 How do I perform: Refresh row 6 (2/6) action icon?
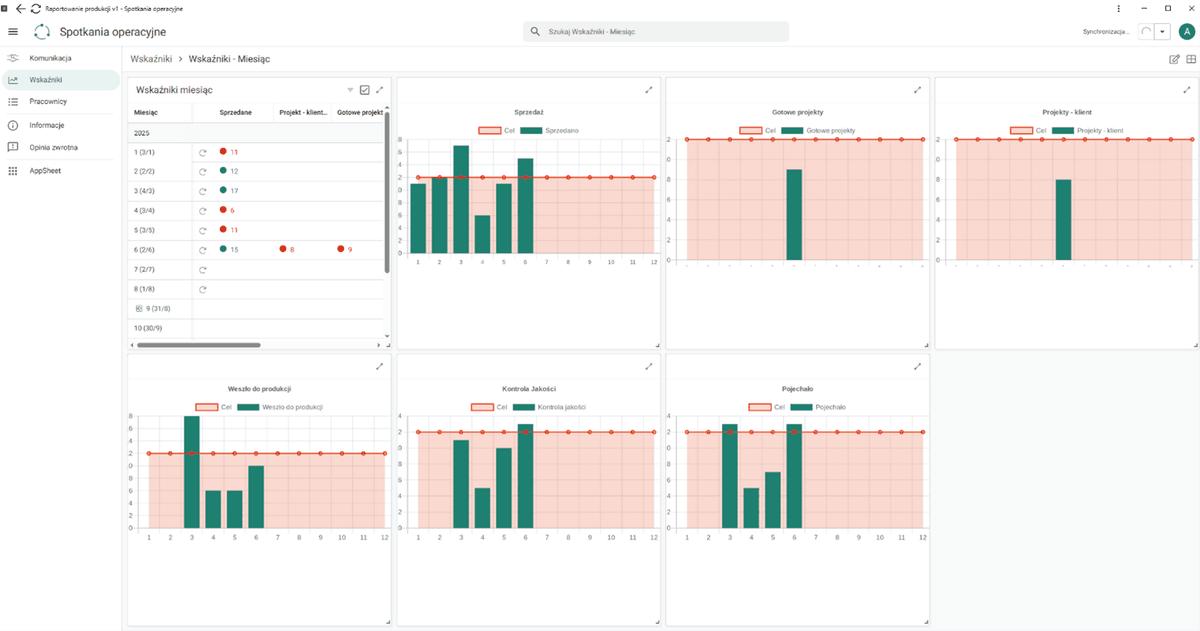click(203, 249)
